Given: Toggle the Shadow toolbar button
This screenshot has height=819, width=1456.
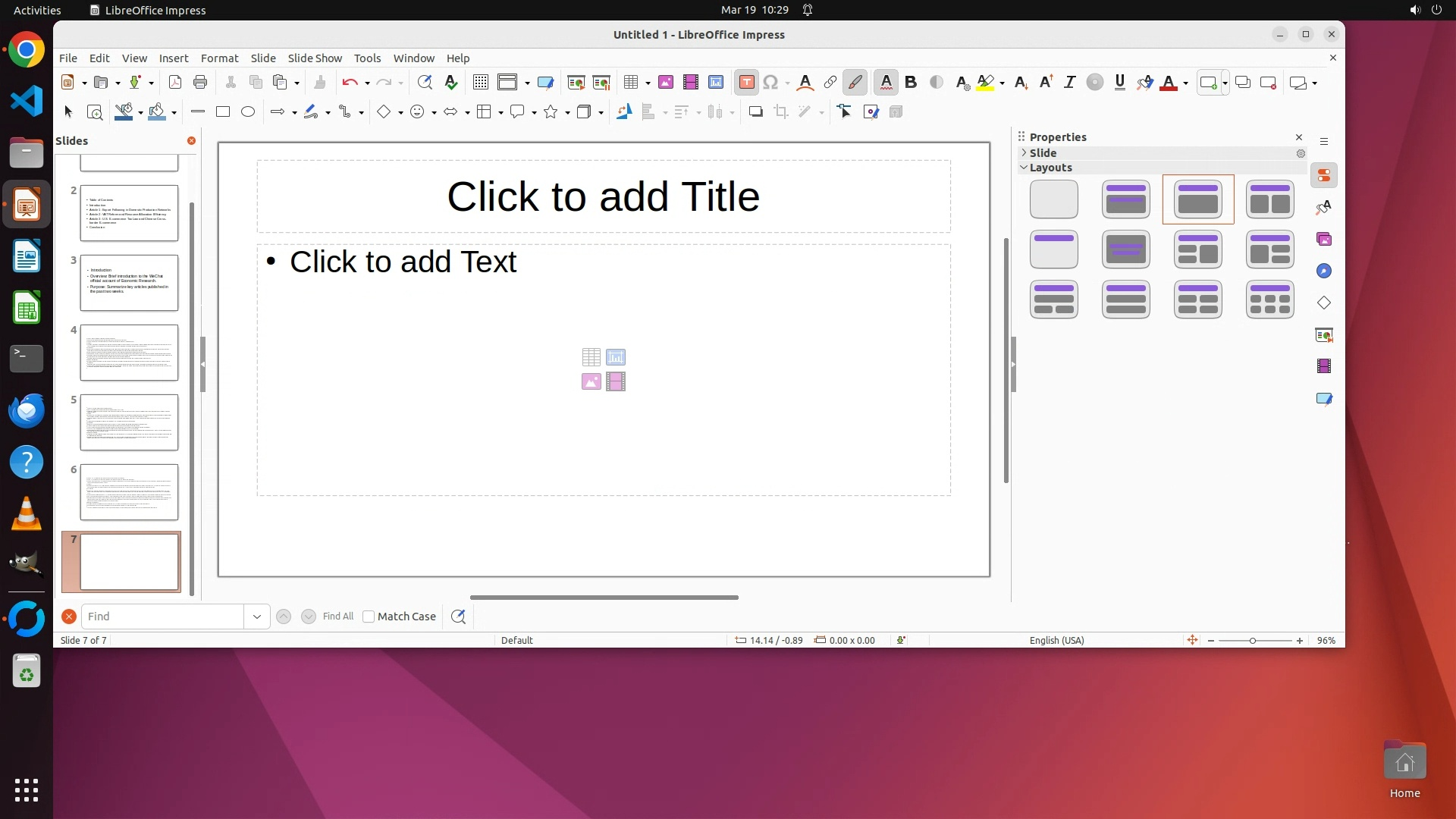Looking at the screenshot, I should pos(755,112).
